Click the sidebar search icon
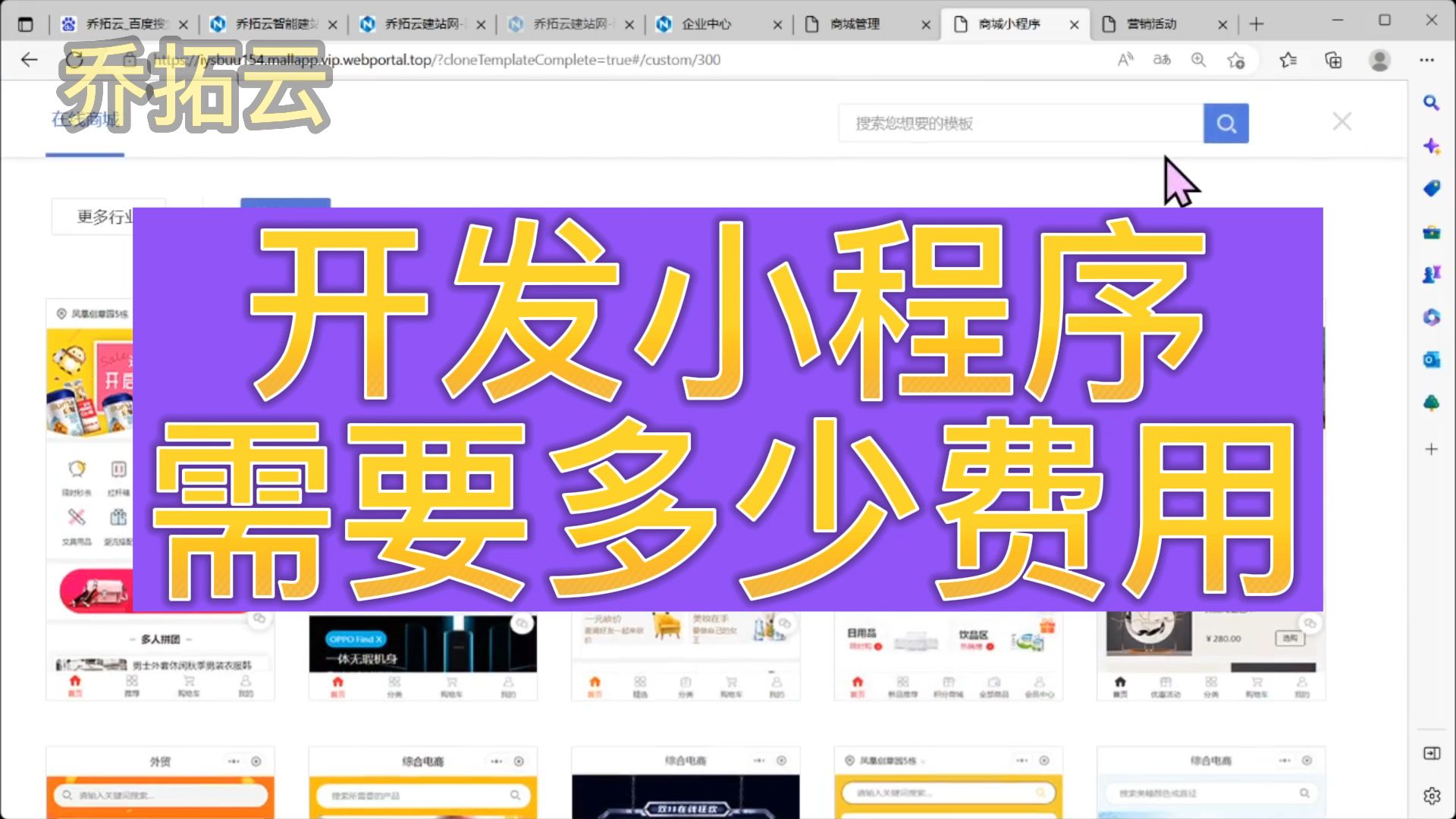 coord(1431,102)
